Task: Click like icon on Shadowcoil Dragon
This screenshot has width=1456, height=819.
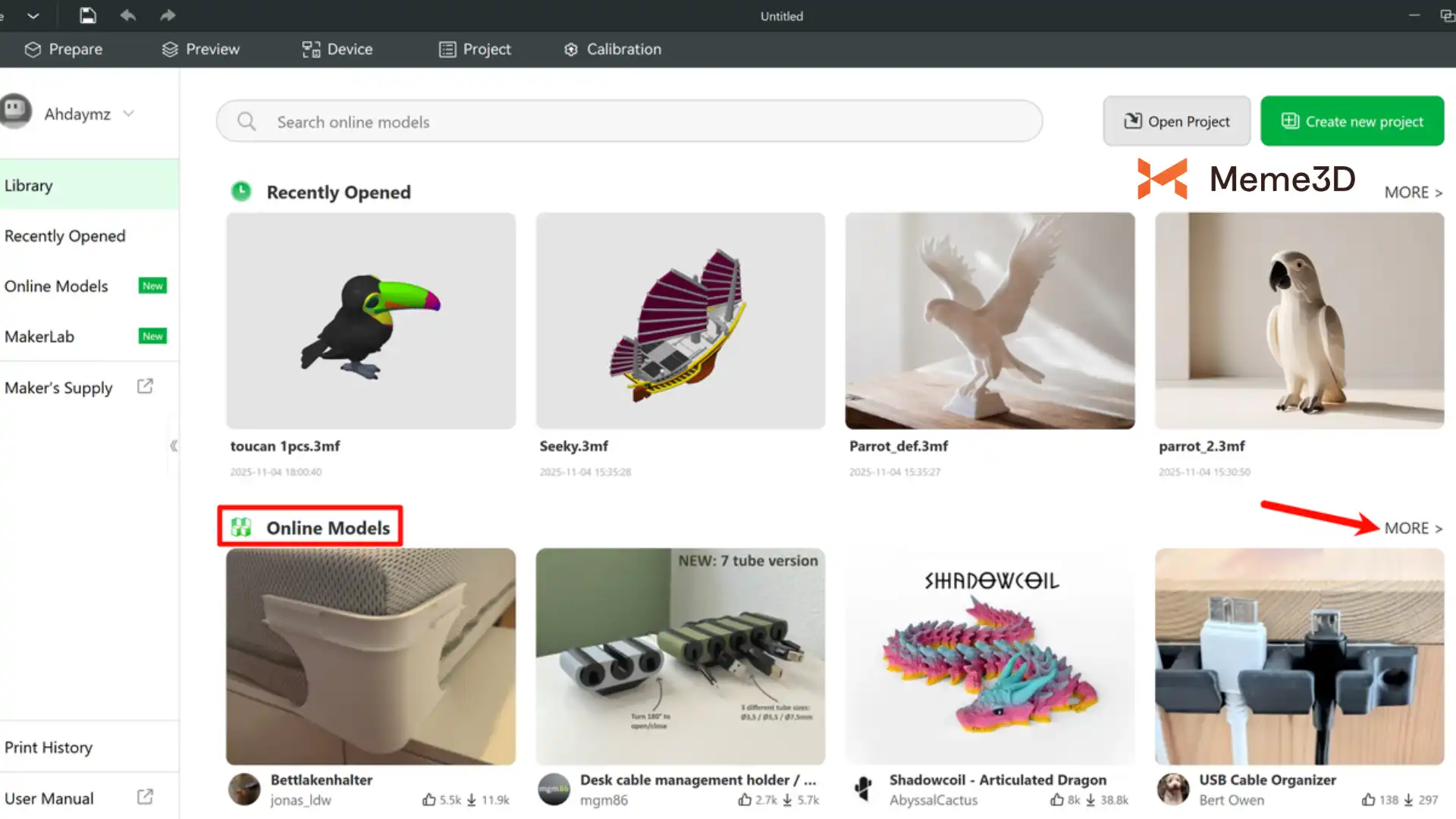Action: tap(1057, 800)
